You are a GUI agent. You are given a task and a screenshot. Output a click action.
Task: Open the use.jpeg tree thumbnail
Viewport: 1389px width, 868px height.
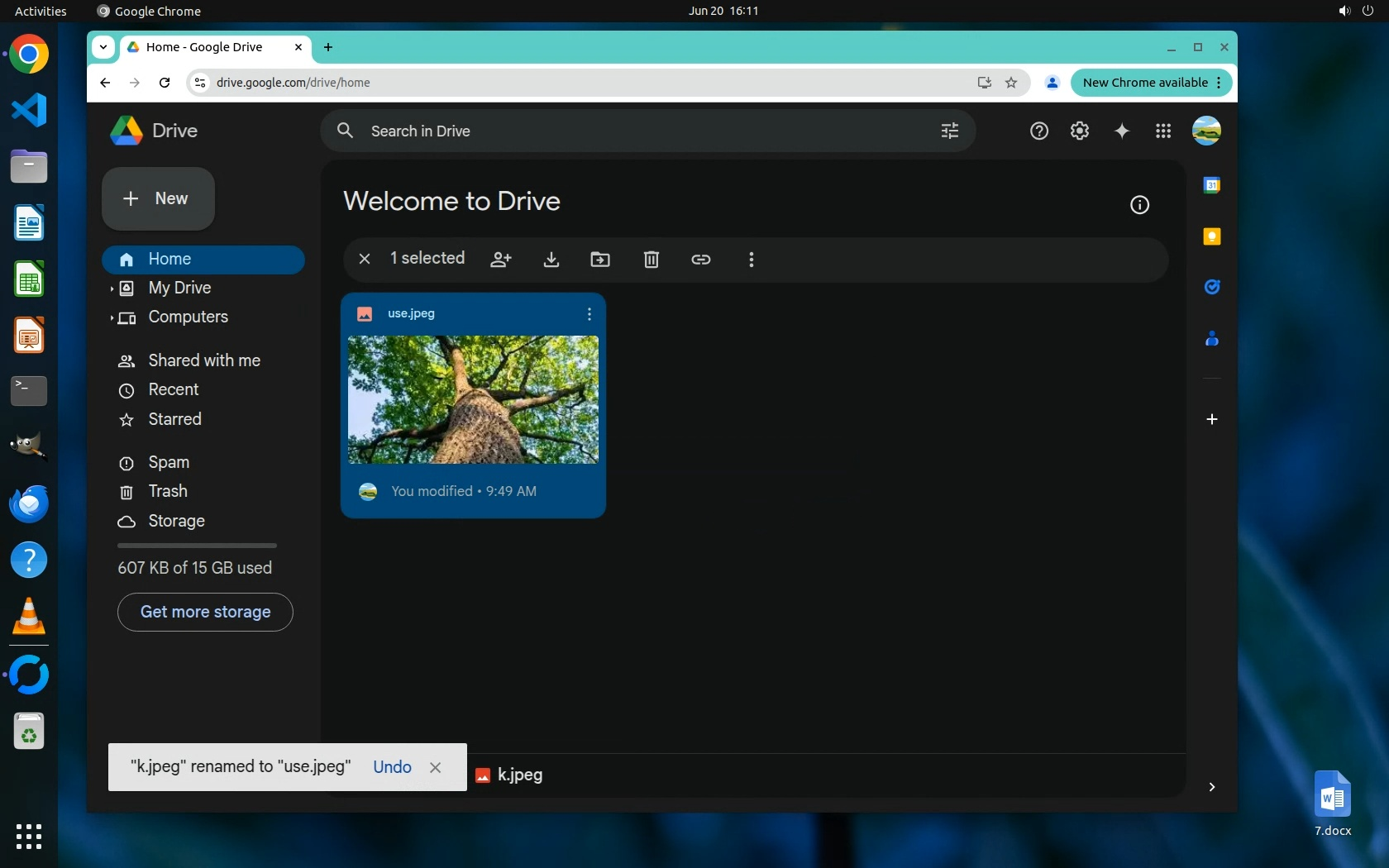tap(473, 399)
